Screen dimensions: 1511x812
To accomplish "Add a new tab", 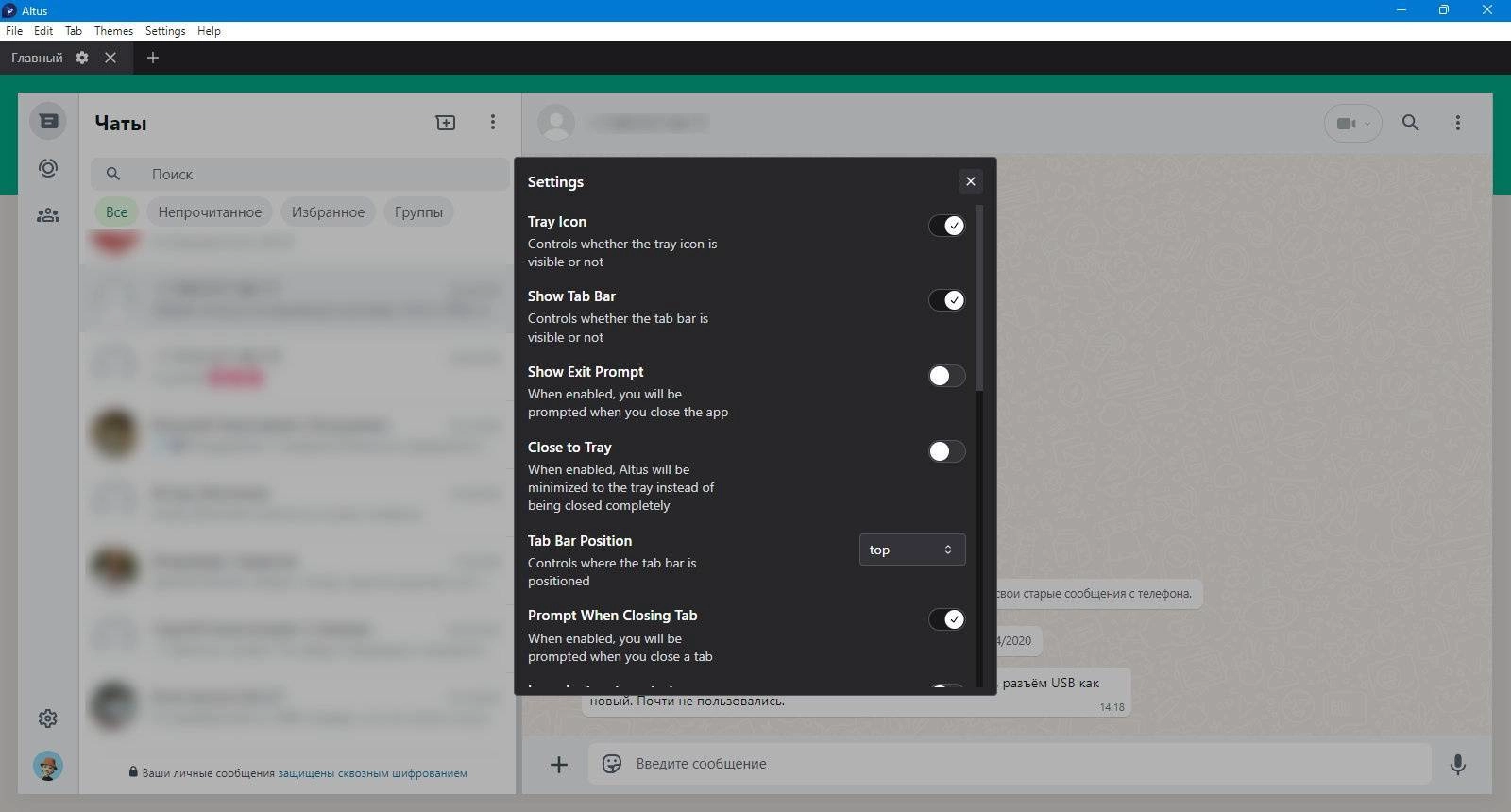I will tap(153, 58).
